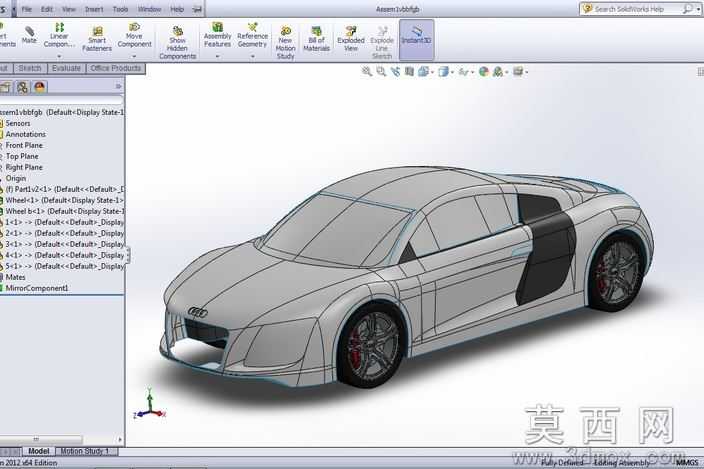The height and width of the screenshot is (469, 704).
Task: Open the Tools menu
Action: (120, 9)
